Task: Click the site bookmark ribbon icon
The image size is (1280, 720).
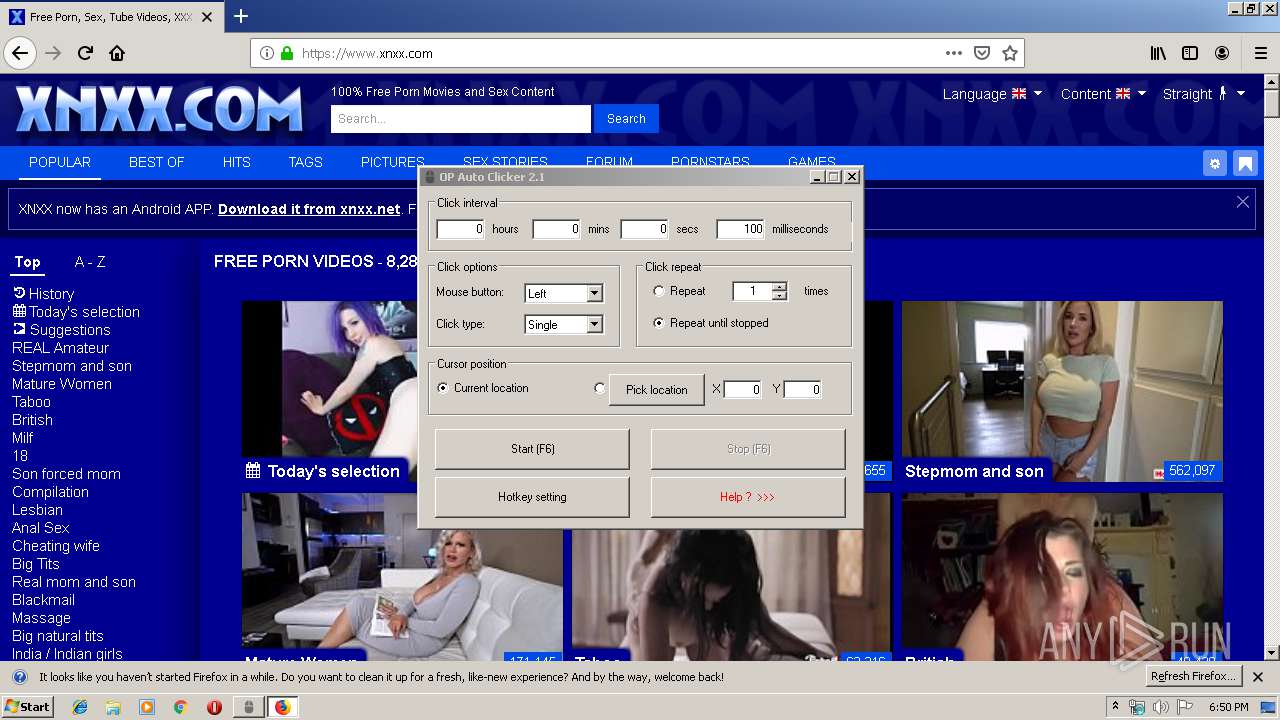Action: coord(1245,163)
